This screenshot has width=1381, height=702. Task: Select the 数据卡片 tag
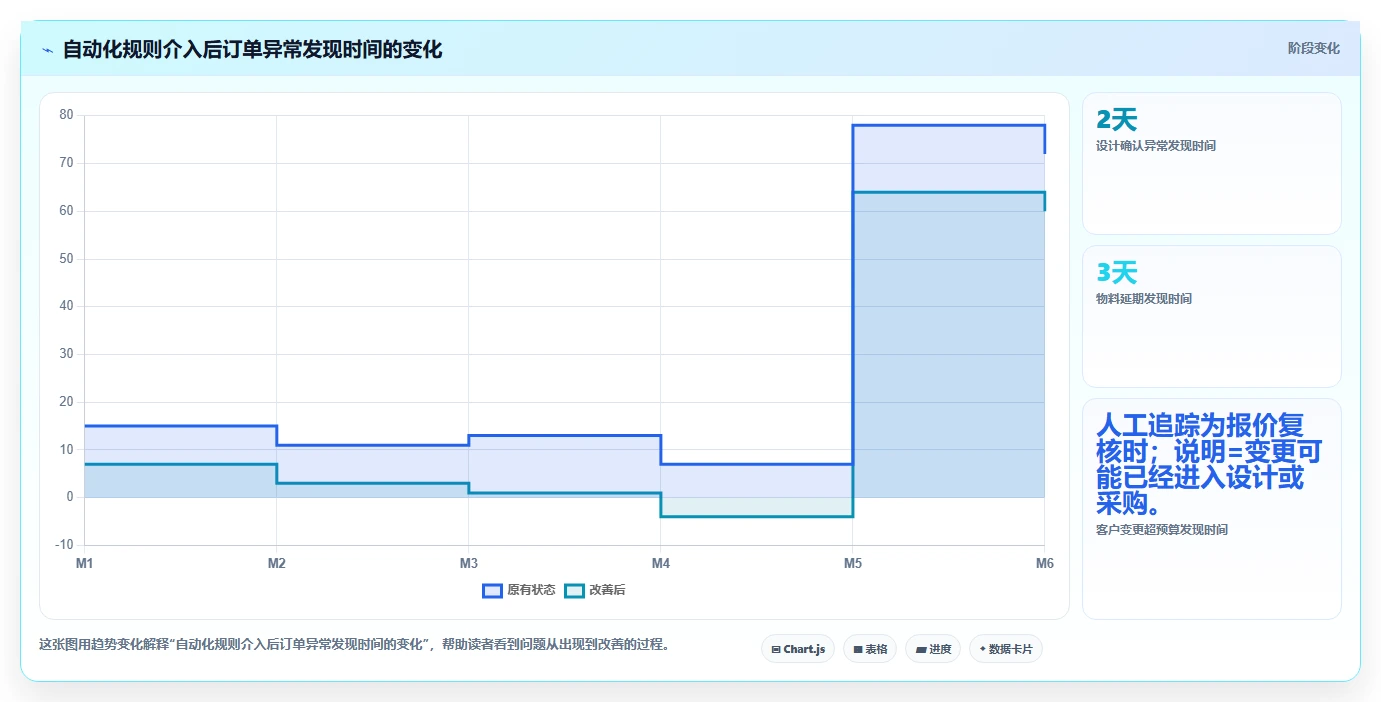click(x=1006, y=649)
